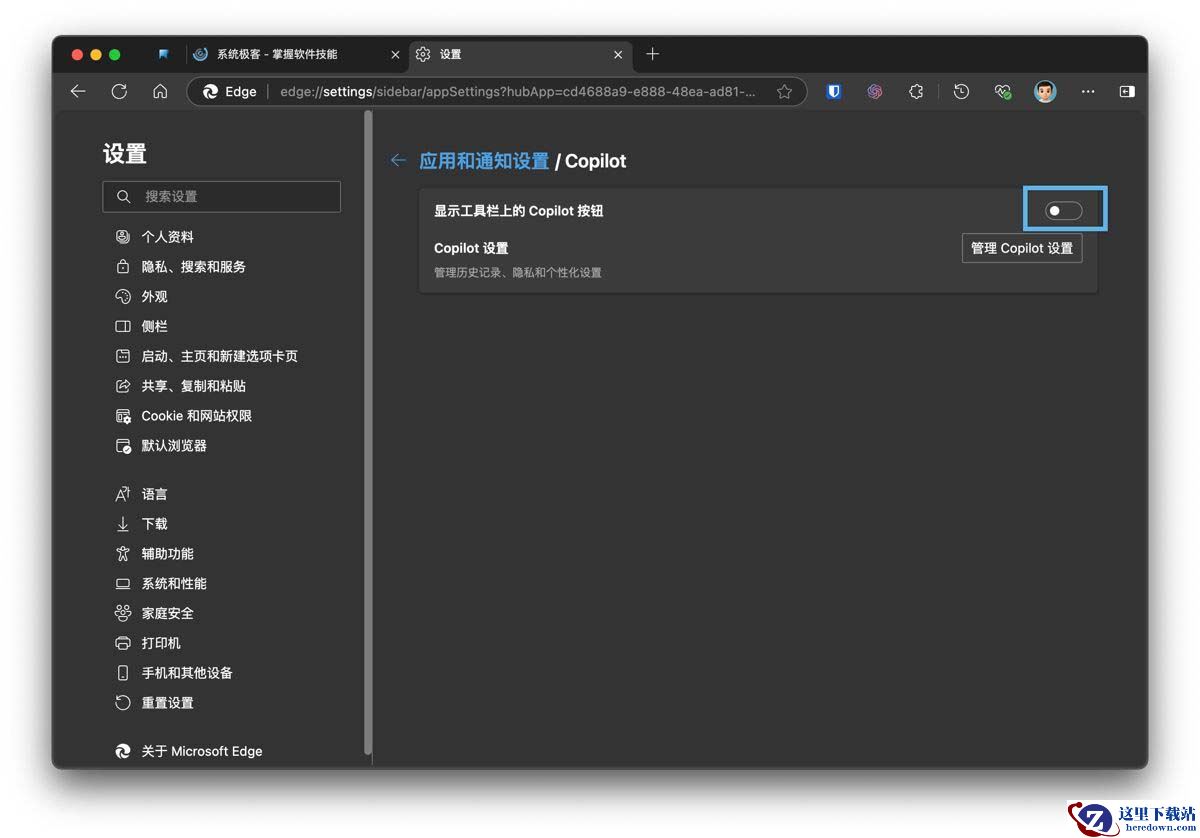The image size is (1200, 838).
Task: Open the three-dot settings and more menu
Action: [1088, 91]
